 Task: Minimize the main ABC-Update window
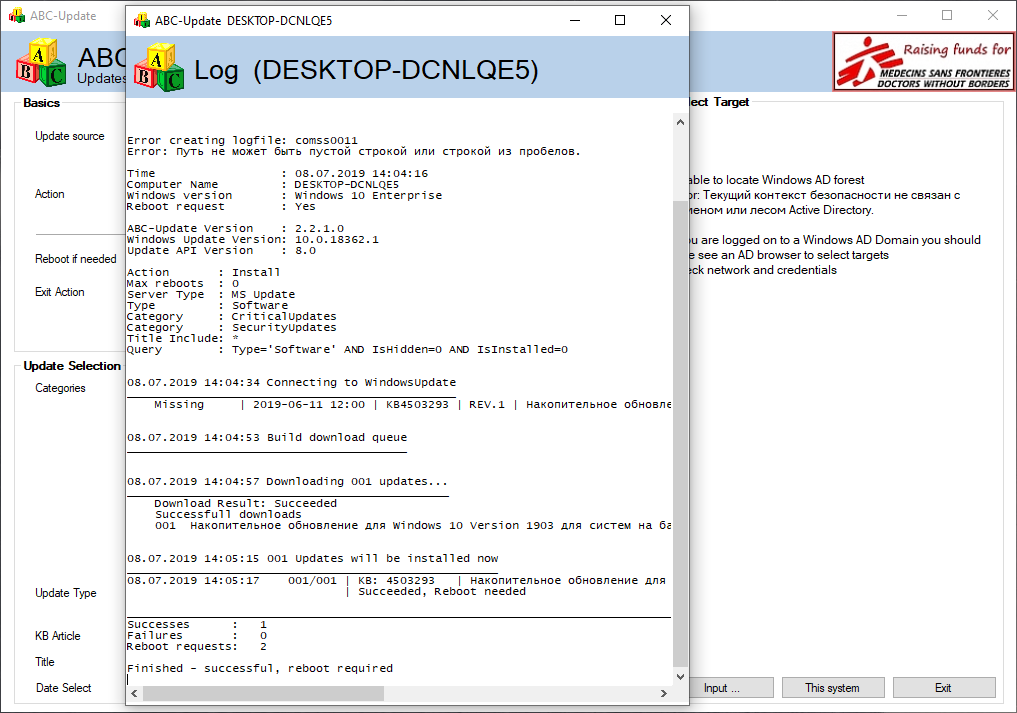[902, 16]
